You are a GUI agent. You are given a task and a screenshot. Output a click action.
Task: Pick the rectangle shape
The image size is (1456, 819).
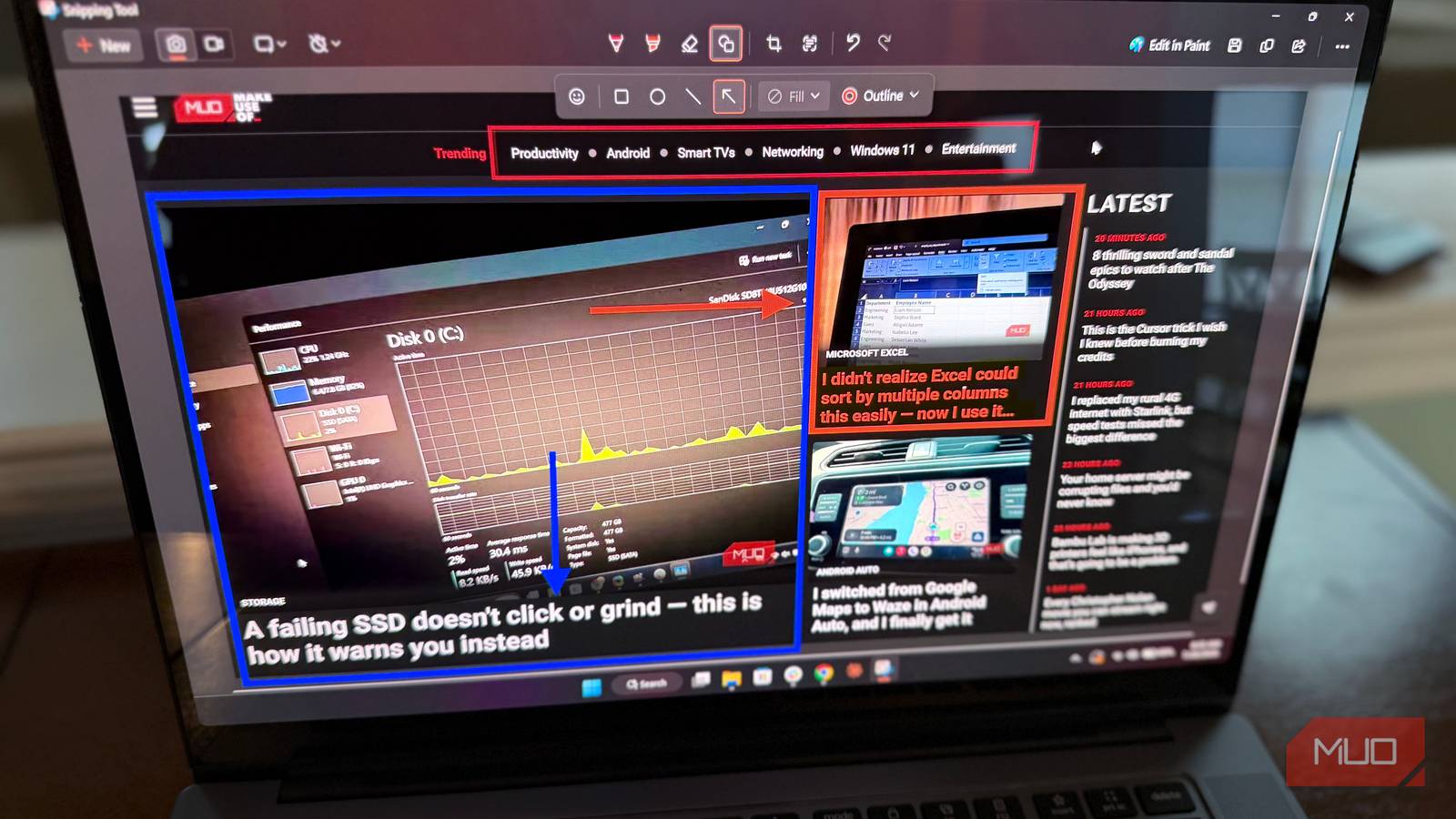click(x=622, y=96)
